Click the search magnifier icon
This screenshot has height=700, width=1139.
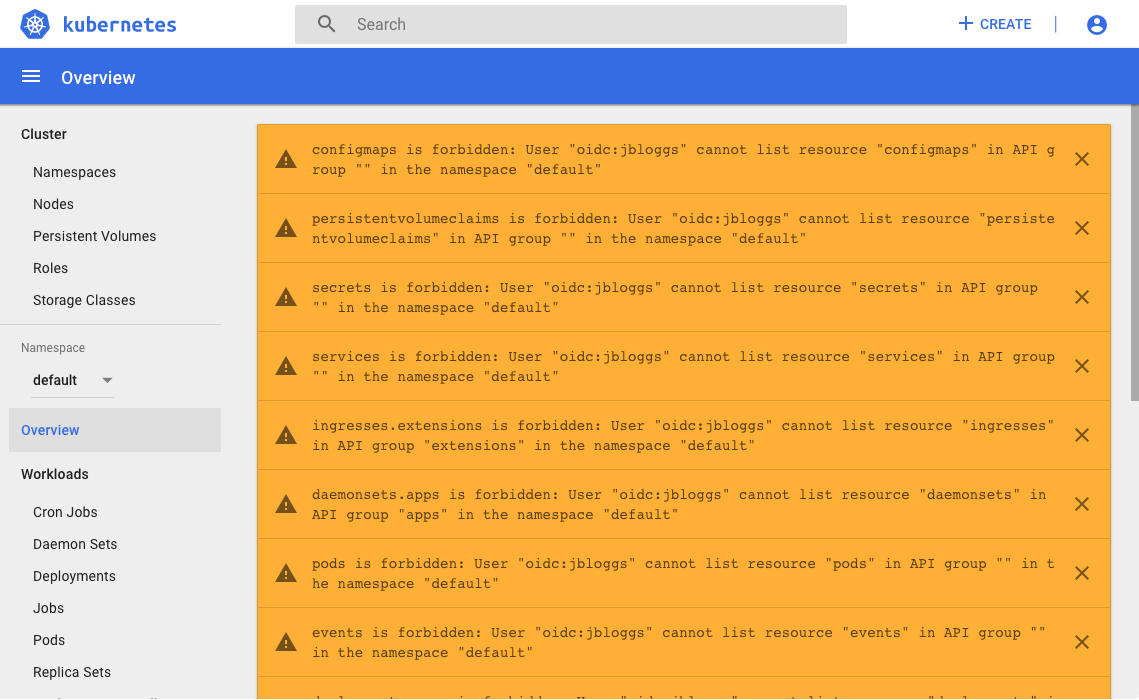[x=326, y=23]
